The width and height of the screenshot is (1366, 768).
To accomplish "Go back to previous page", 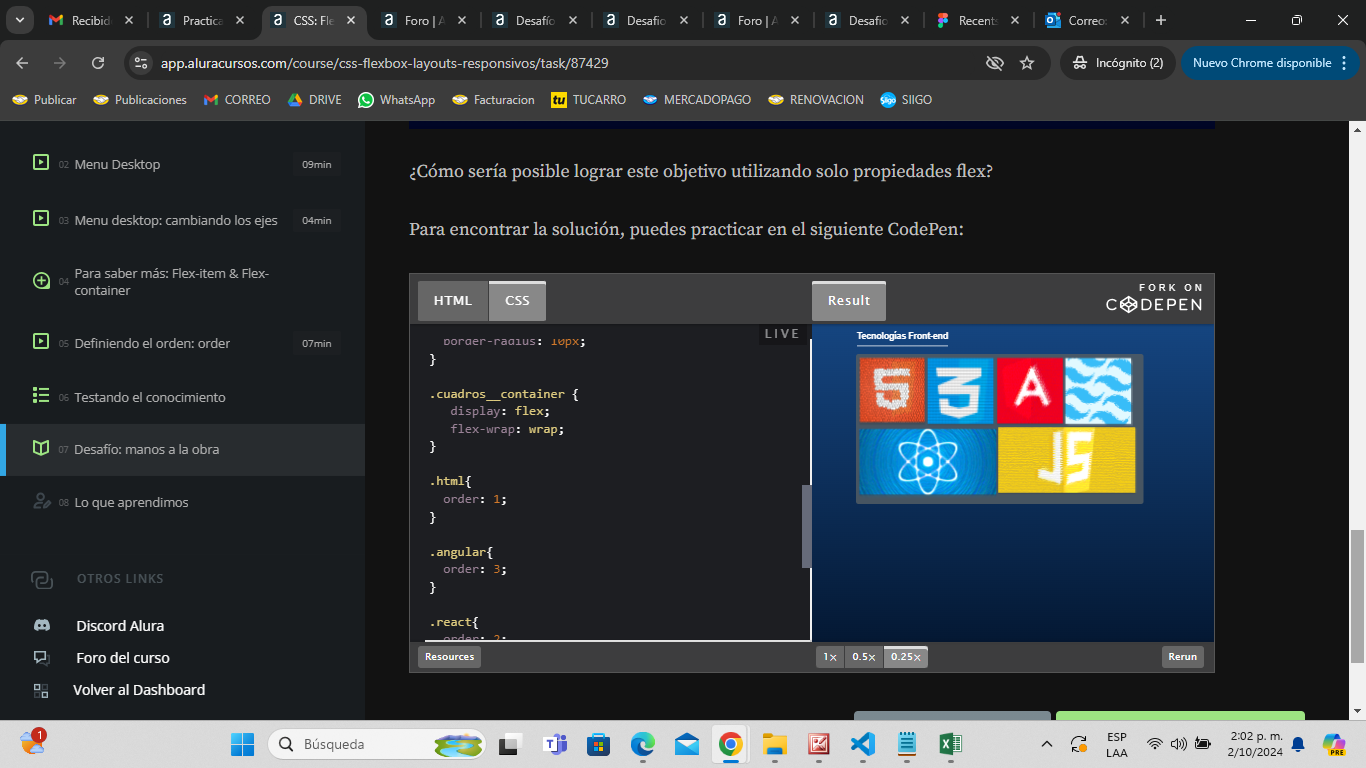I will 23,63.
